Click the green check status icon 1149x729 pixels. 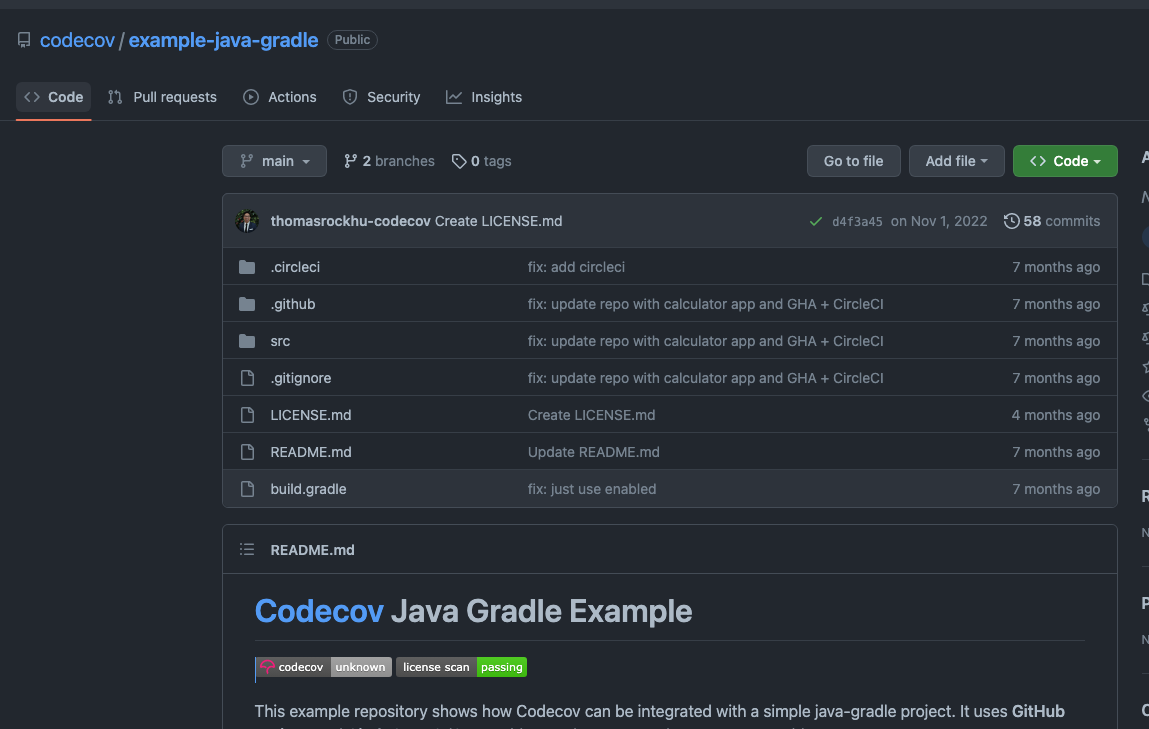(x=816, y=221)
